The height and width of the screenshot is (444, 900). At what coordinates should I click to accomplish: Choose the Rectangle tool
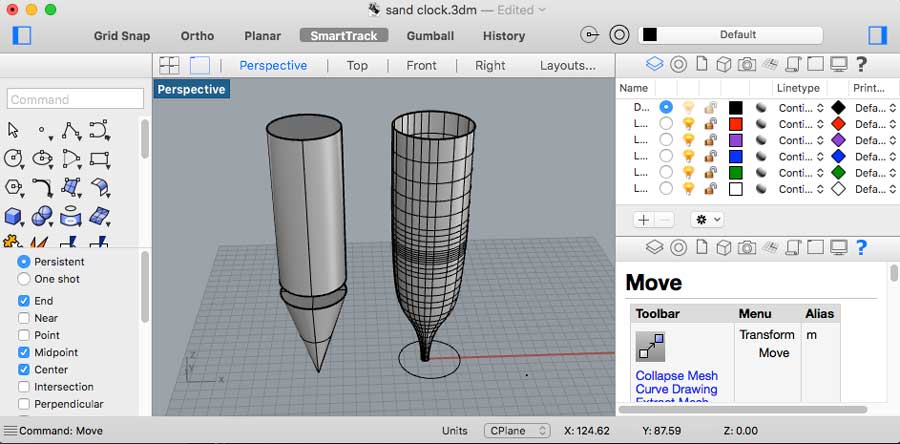[99, 158]
